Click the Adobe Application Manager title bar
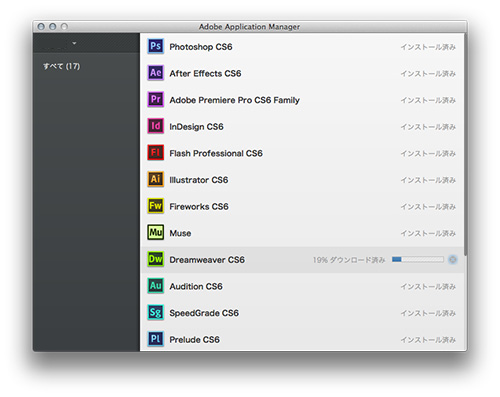The image size is (500, 397). tap(250, 27)
